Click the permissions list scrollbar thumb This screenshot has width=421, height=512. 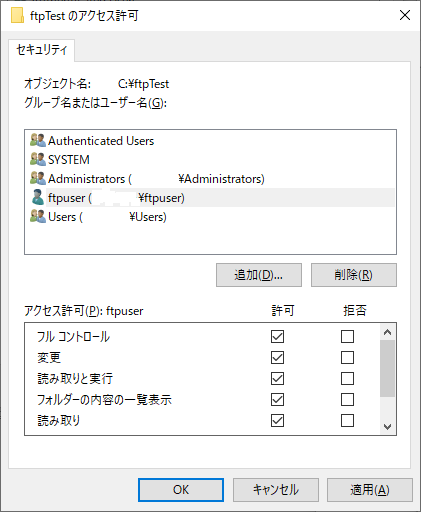coord(387,368)
